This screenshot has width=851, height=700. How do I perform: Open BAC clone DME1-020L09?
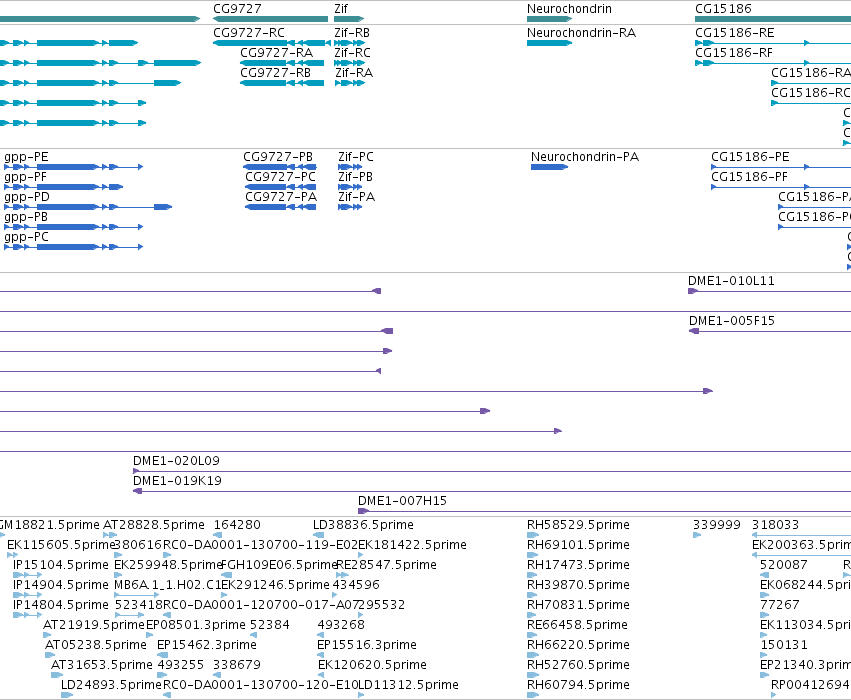(492, 472)
